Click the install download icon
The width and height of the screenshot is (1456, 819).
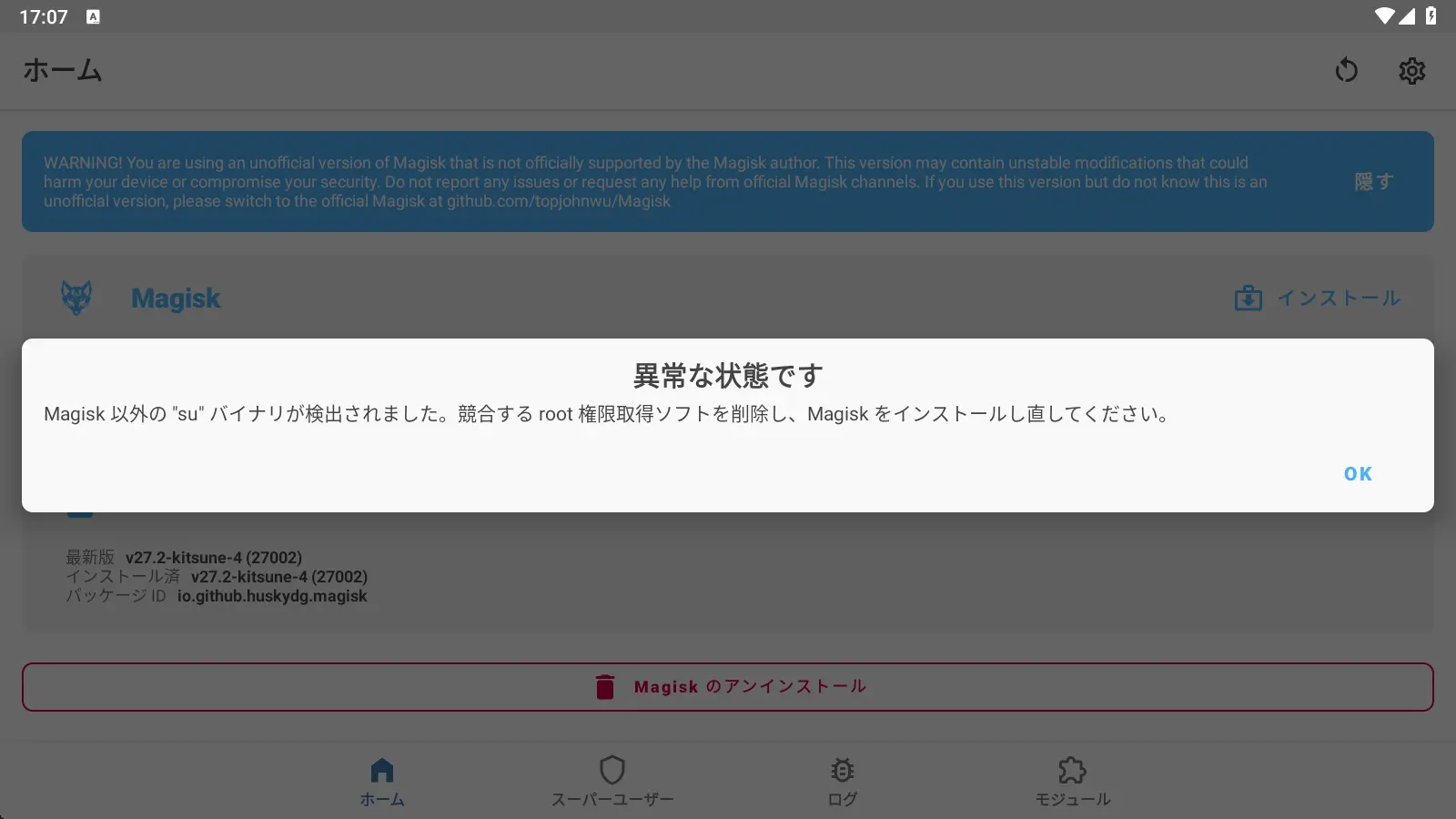1248,298
